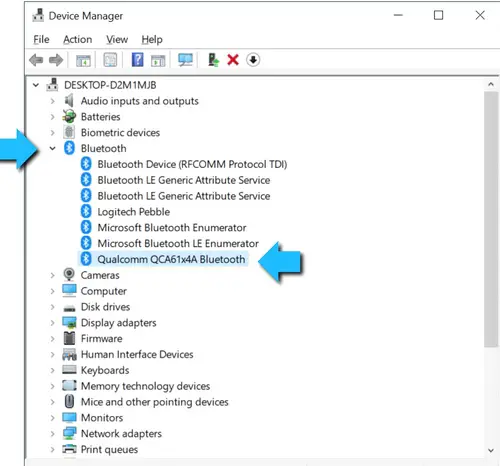
Task: Expand the Disk drives category
Action: point(52,307)
